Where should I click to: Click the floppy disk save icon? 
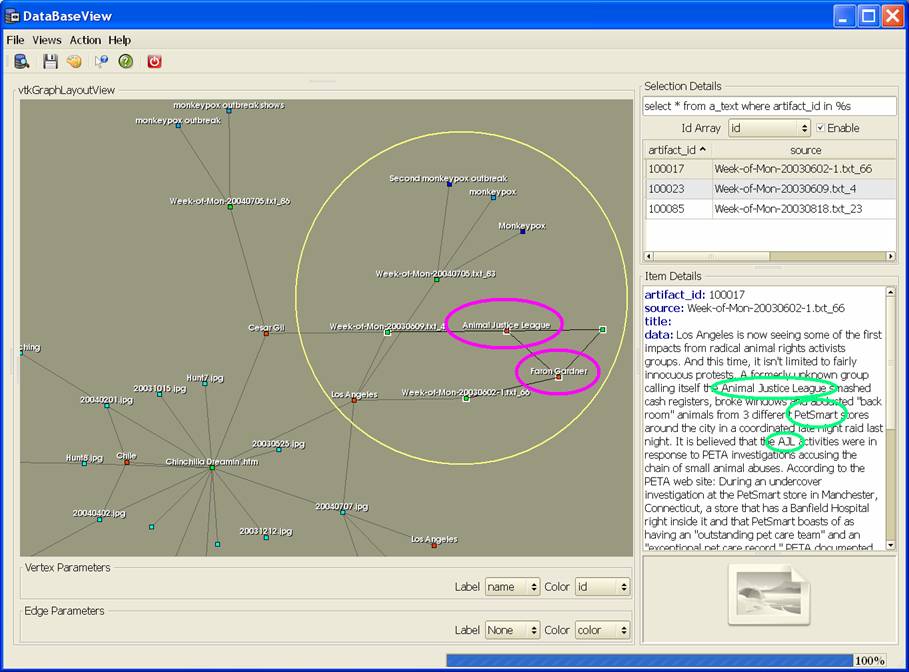[50, 62]
